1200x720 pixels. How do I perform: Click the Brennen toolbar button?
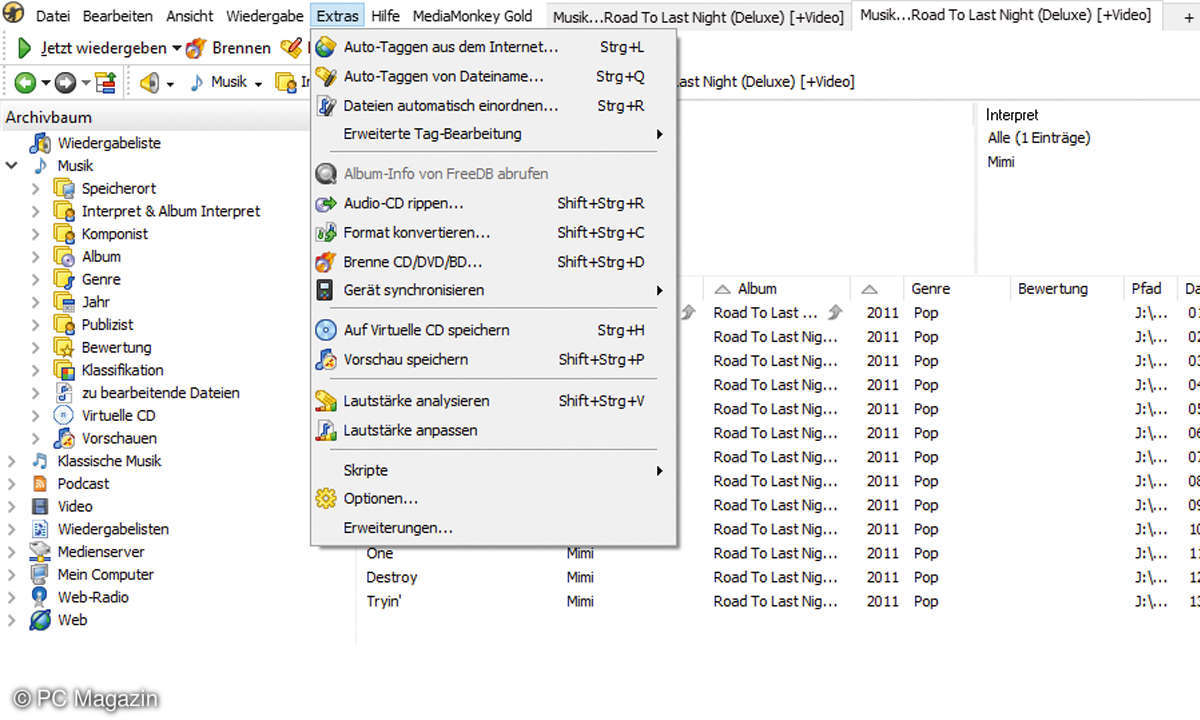(229, 48)
